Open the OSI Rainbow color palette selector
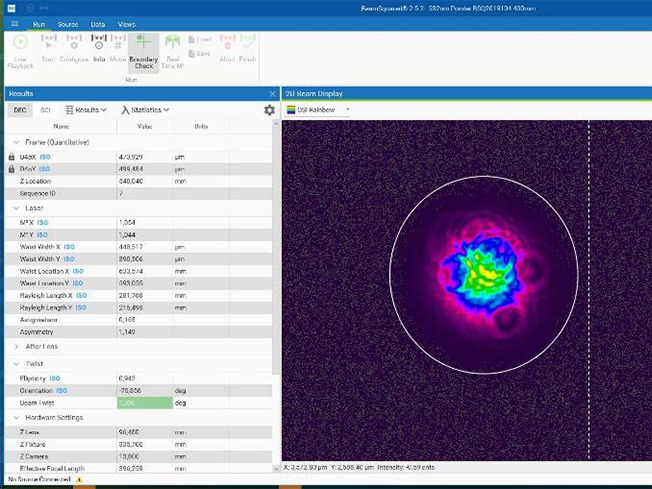 point(318,109)
